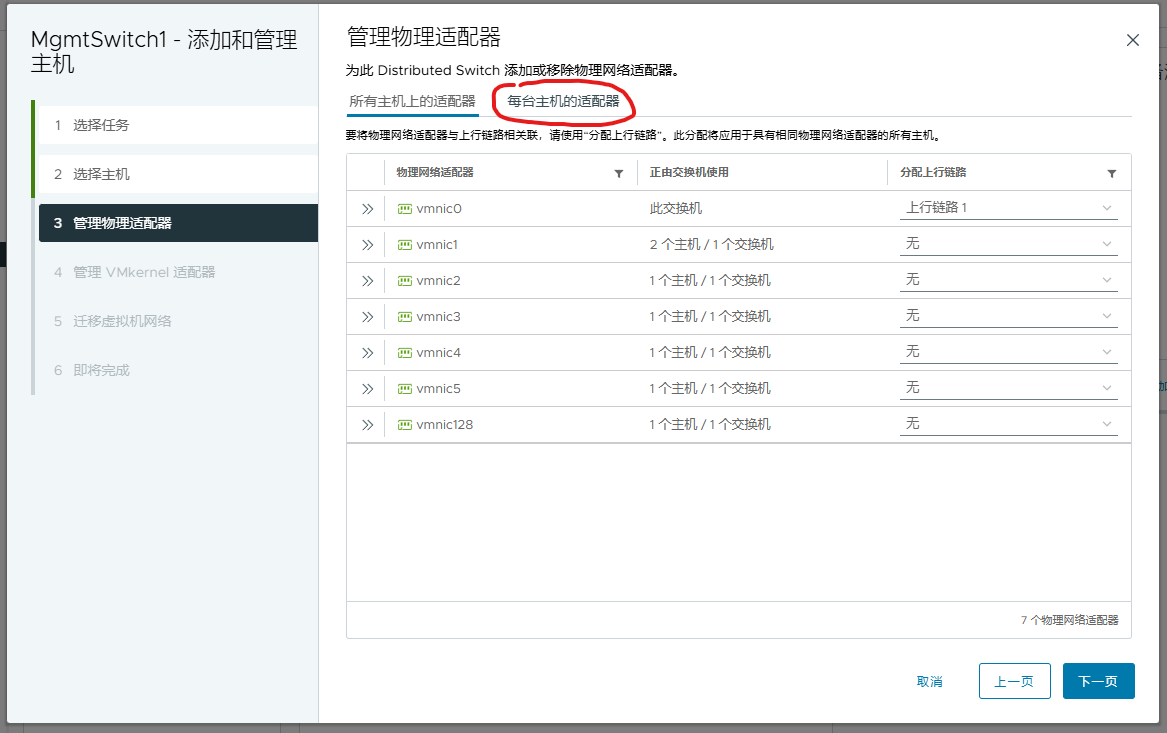
Task: Switch to 所有主机上的适配器 tab
Action: pos(412,101)
